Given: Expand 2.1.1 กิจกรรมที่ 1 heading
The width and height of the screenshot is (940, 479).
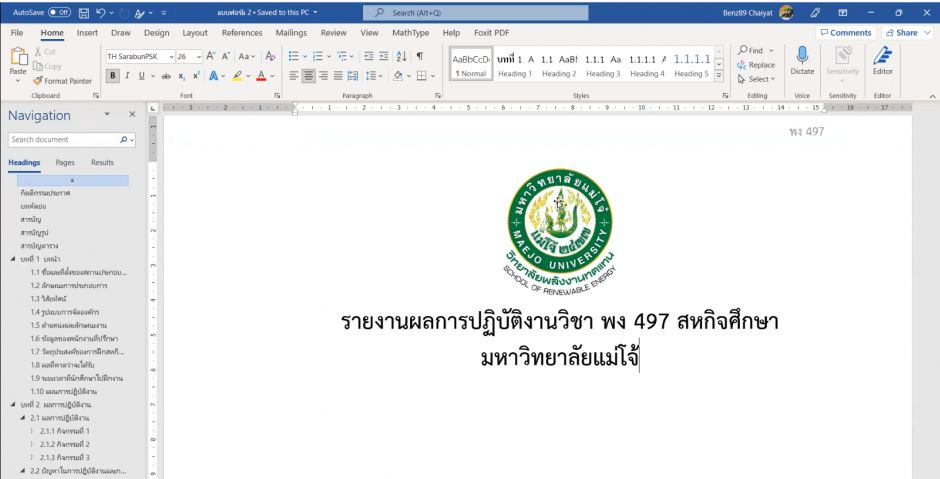Looking at the screenshot, I should coord(33,431).
